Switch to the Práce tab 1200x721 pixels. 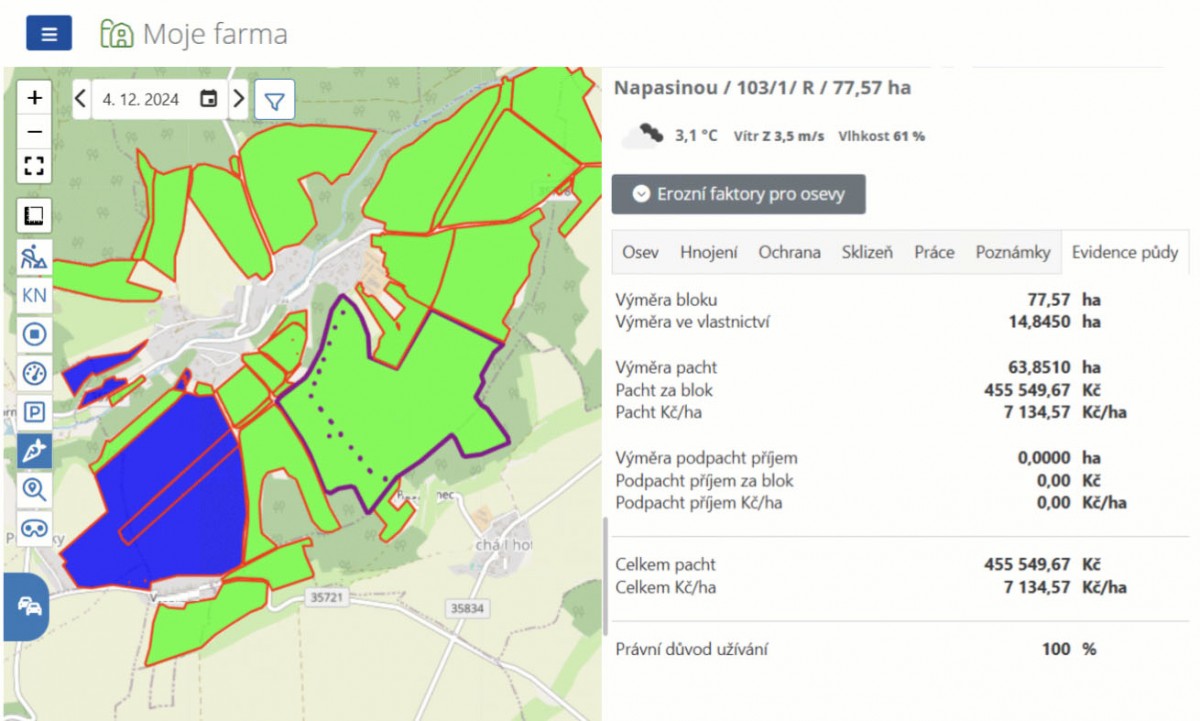(934, 252)
